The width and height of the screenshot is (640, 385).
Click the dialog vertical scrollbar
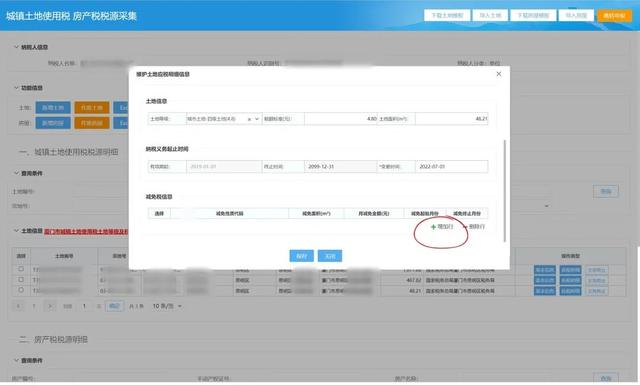[x=505, y=191]
